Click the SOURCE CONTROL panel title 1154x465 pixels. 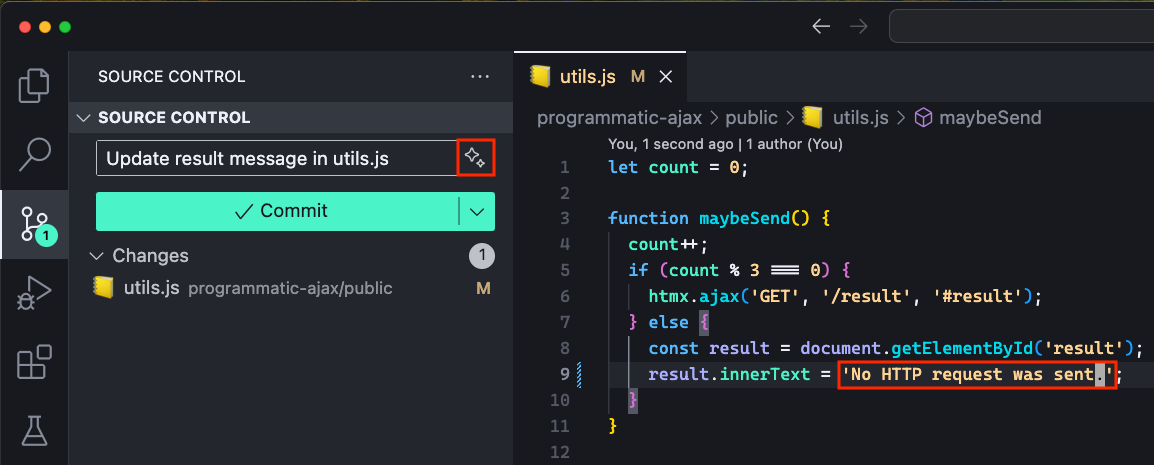pyautogui.click(x=171, y=77)
